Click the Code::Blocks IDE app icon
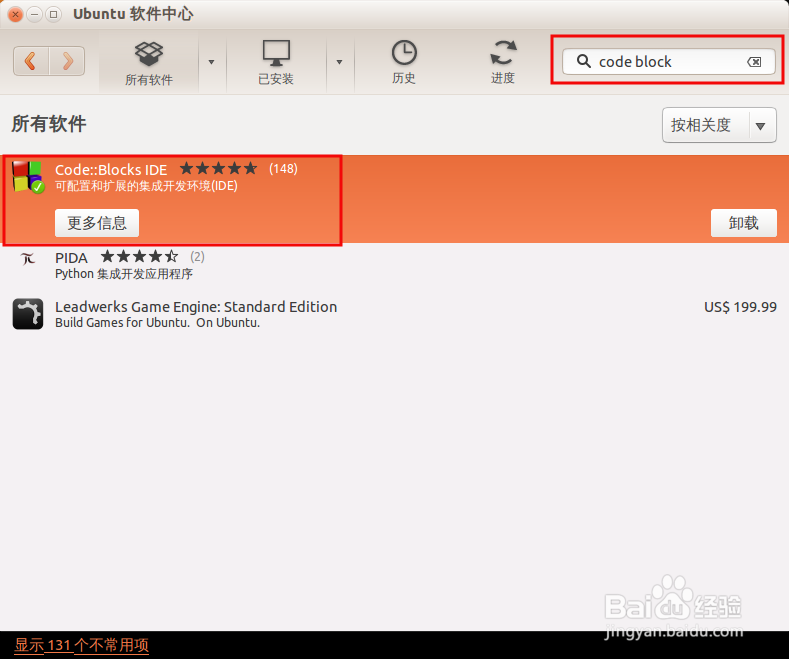 (28, 177)
